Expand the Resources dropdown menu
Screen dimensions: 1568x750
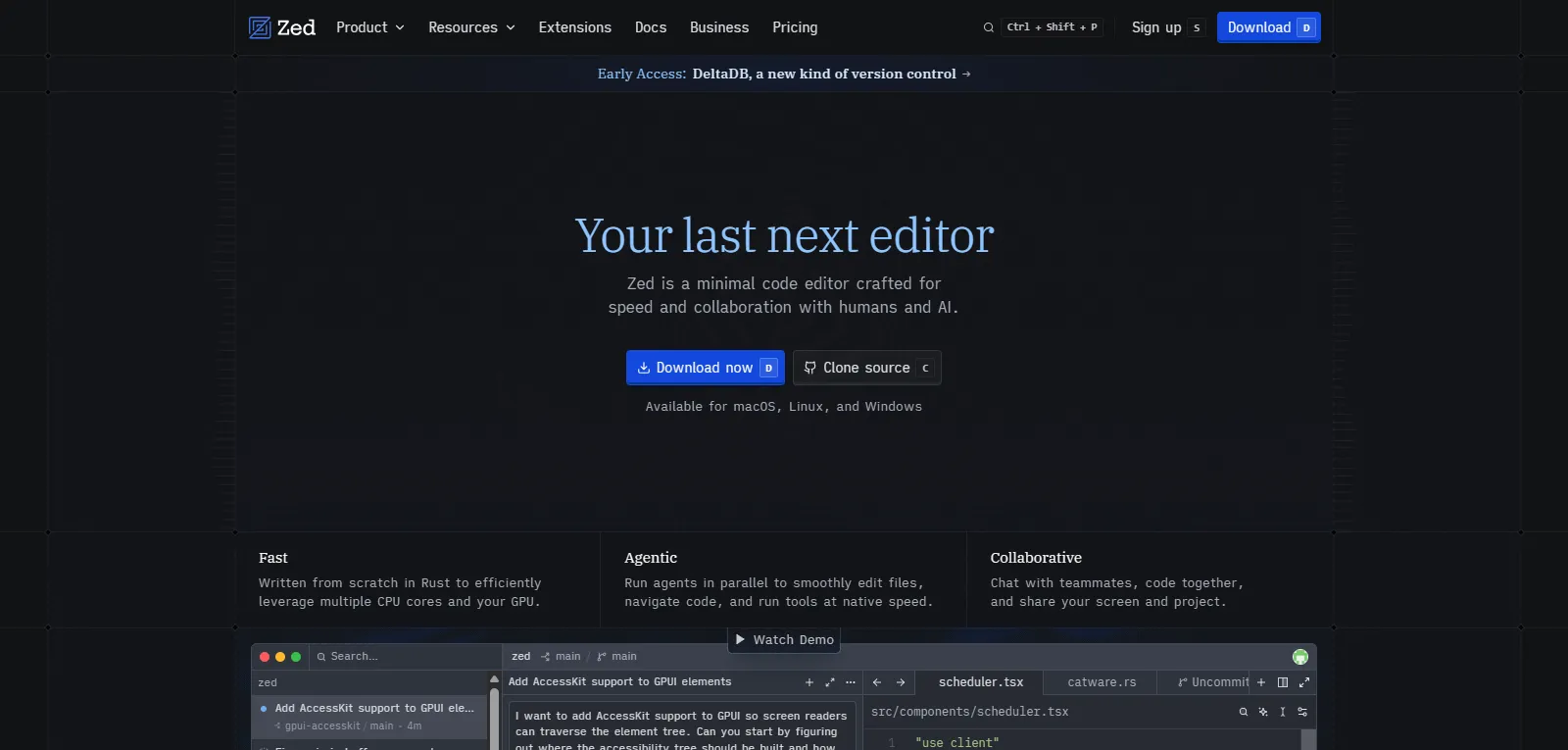471,27
